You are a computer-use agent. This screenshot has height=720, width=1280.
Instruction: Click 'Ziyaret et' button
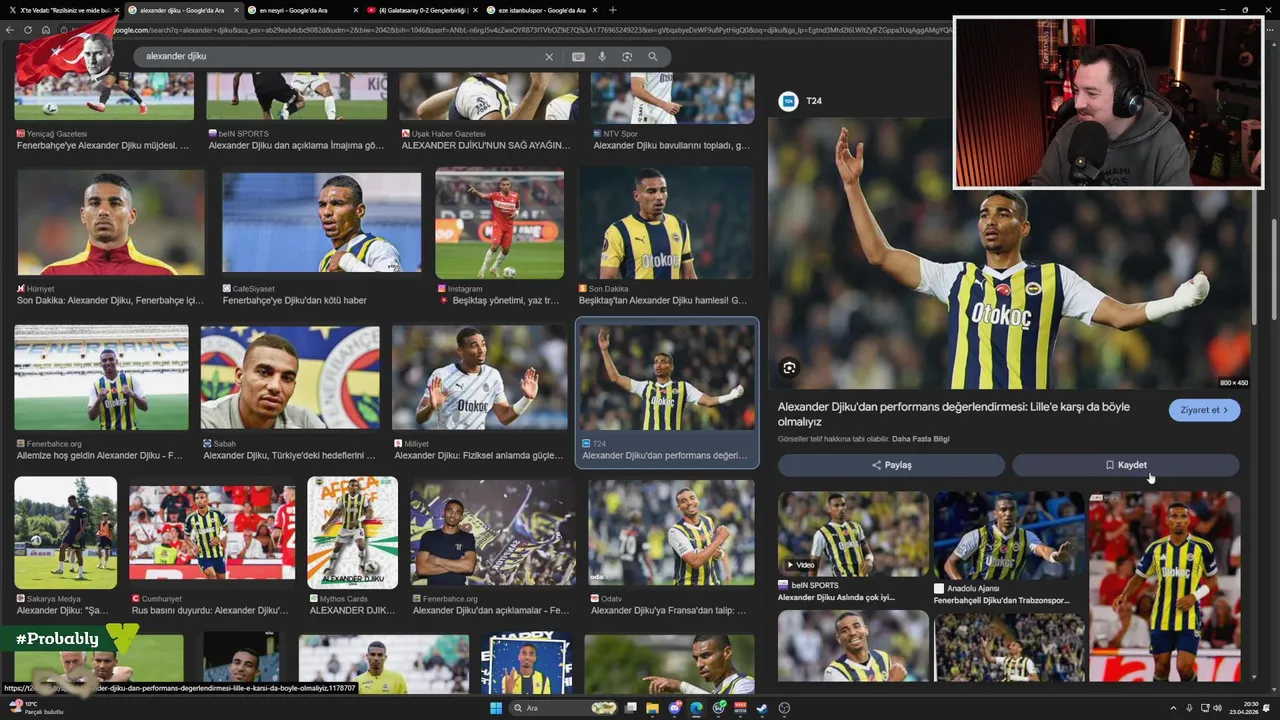[x=1204, y=410]
